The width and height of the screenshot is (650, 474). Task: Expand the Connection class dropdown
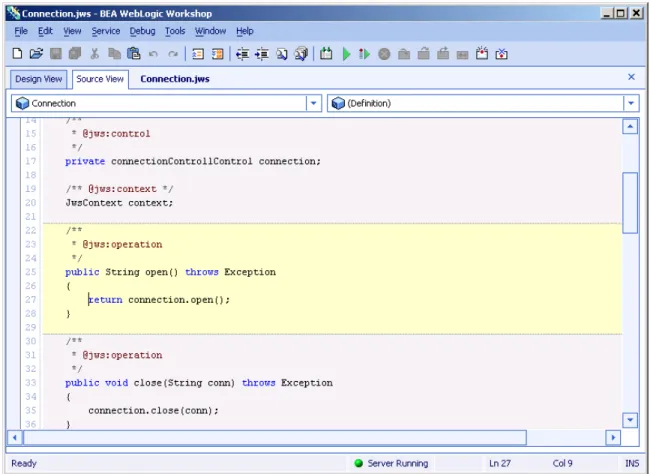tap(314, 103)
